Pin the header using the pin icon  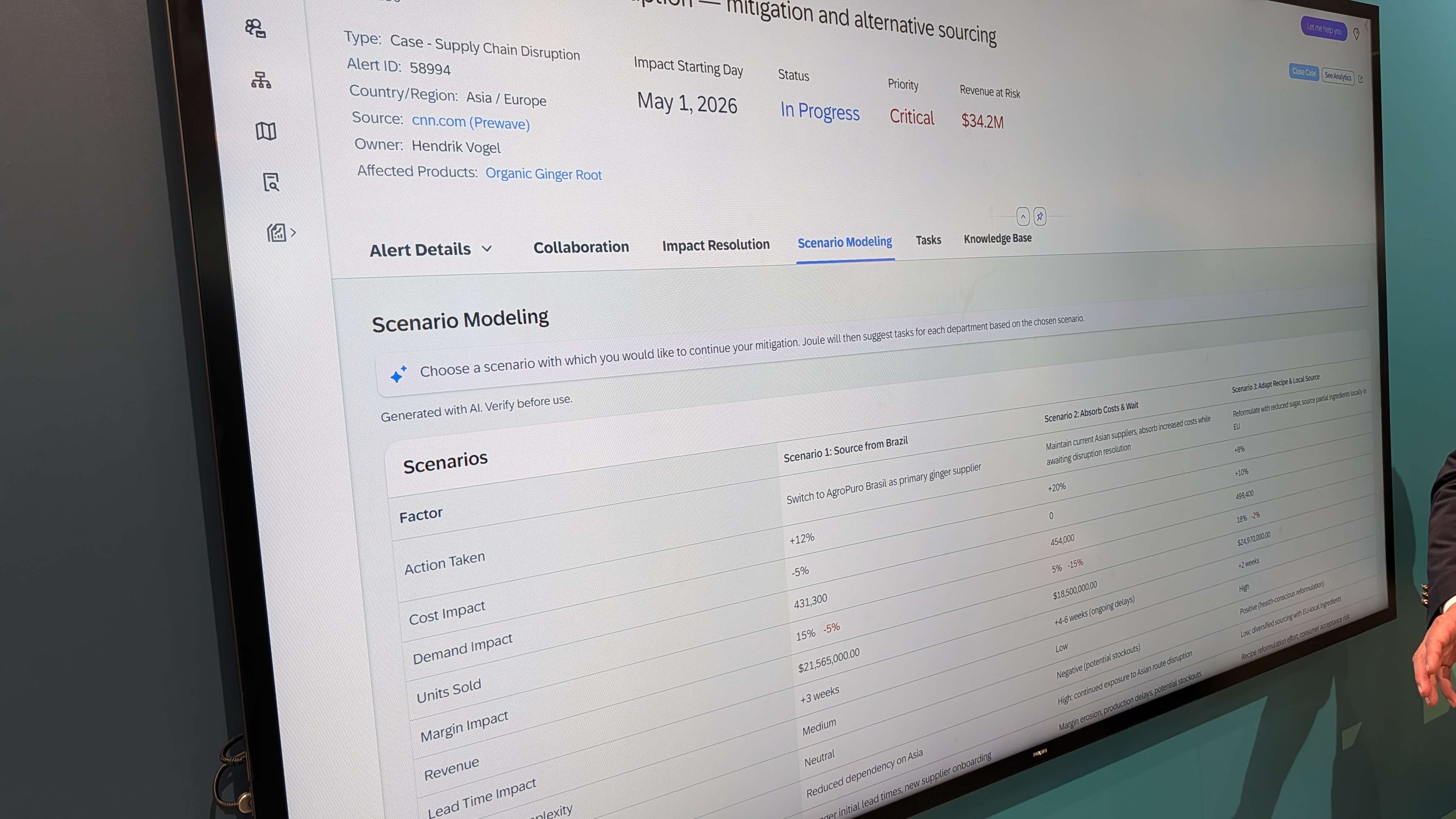point(1039,216)
